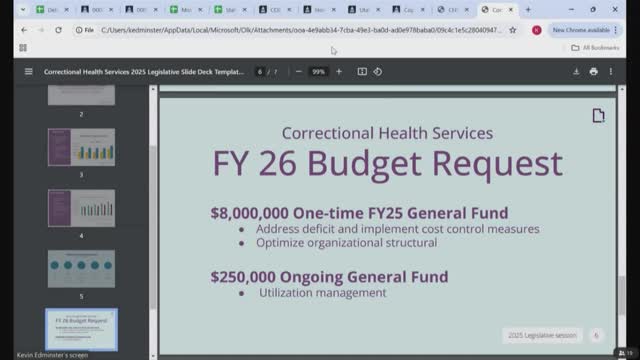Select page 5 thumbnail with teal circles
640x360 pixels.
pyautogui.click(x=81, y=269)
